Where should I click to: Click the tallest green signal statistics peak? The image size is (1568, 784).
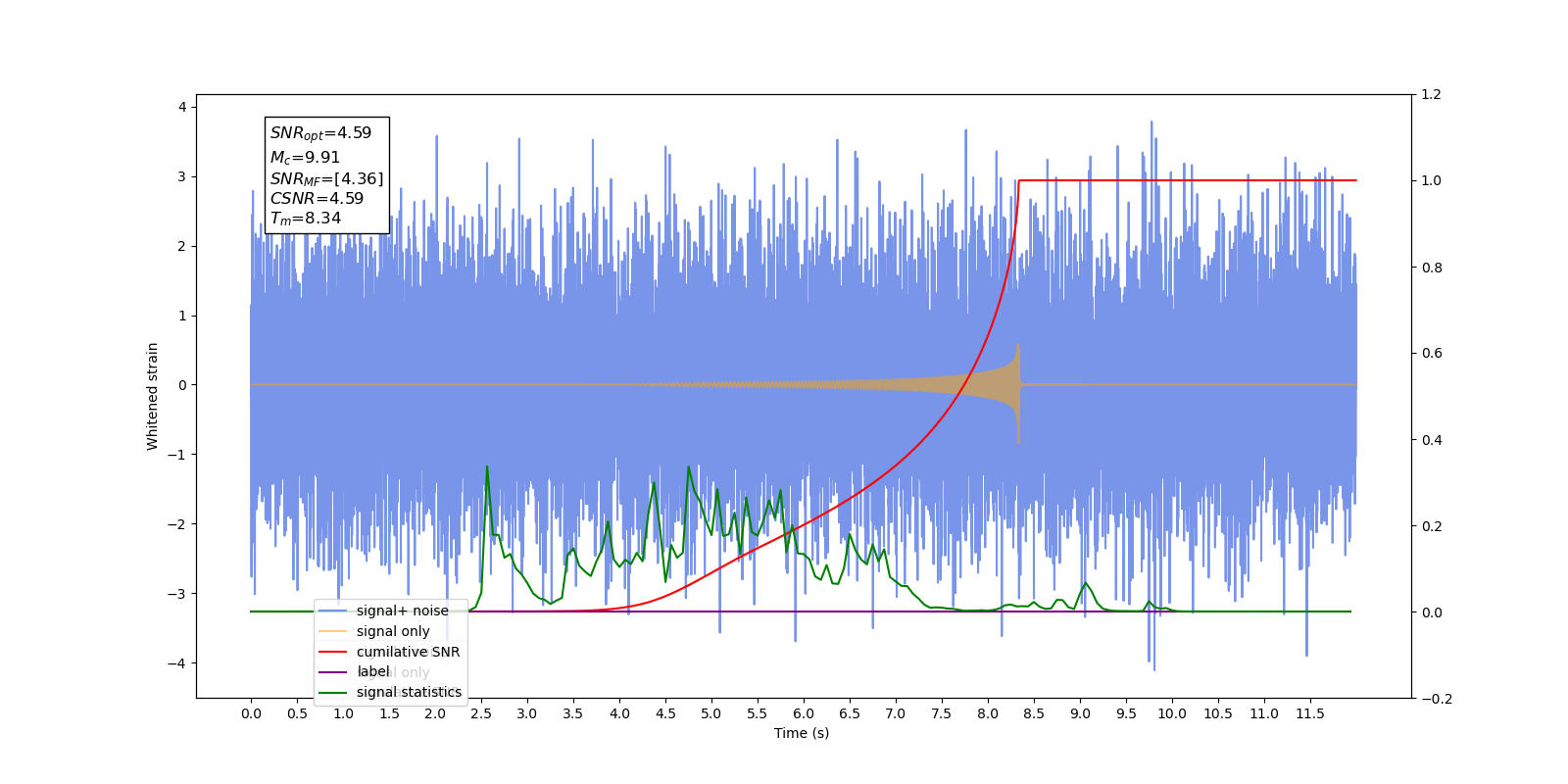487,467
